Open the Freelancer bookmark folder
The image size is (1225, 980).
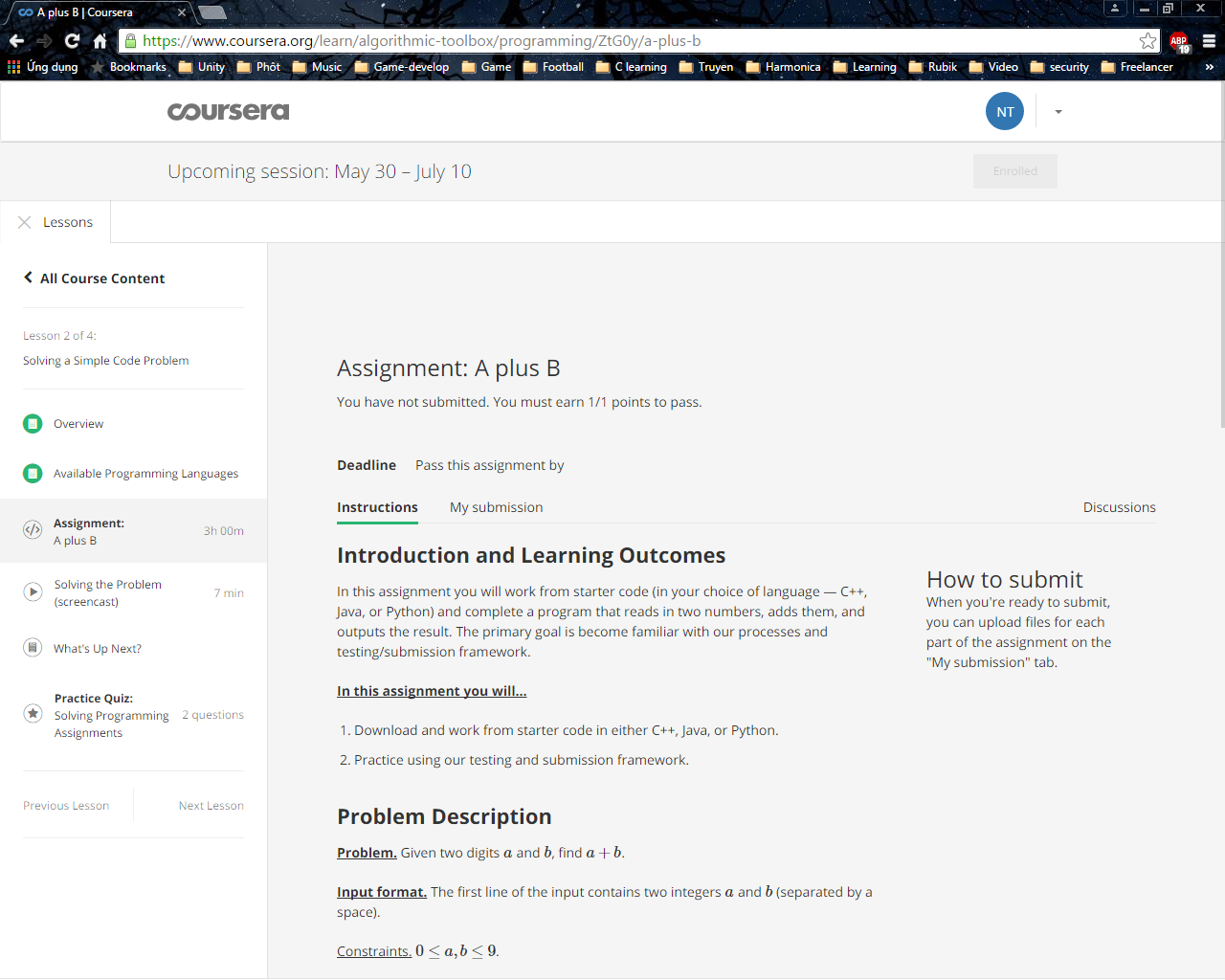pos(1137,67)
